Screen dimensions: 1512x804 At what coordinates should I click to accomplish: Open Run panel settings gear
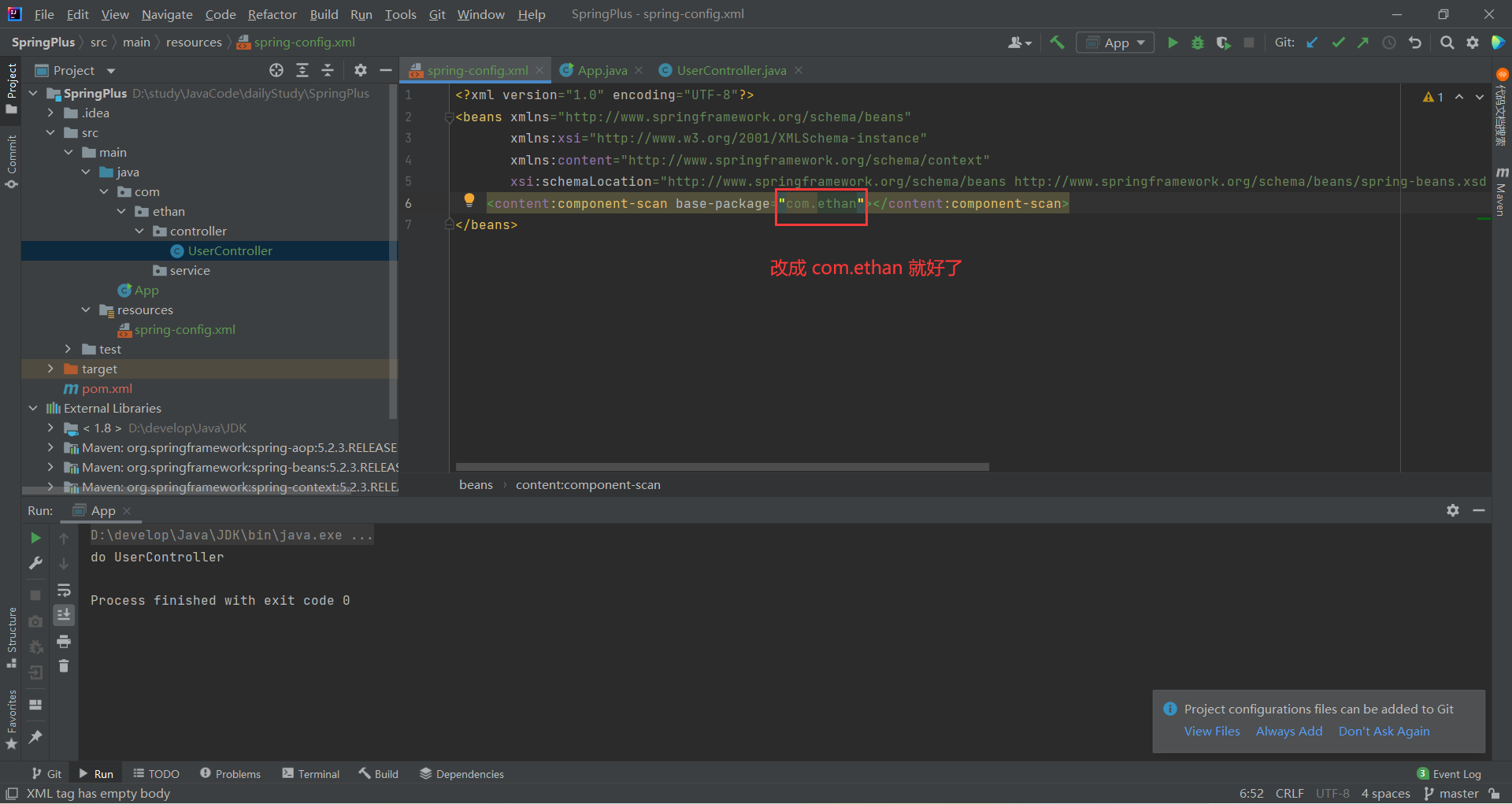[1453, 510]
